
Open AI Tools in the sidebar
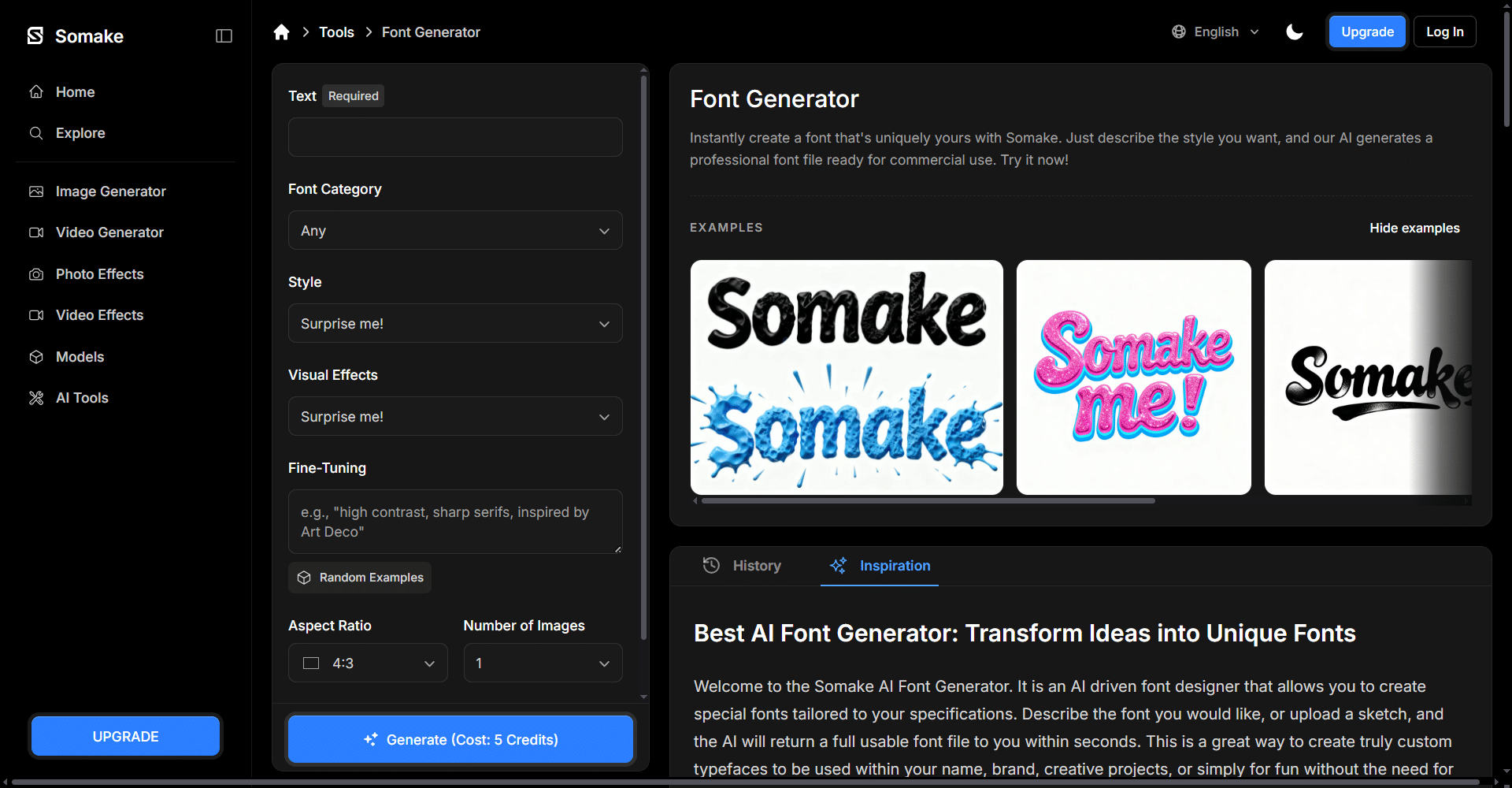click(82, 398)
